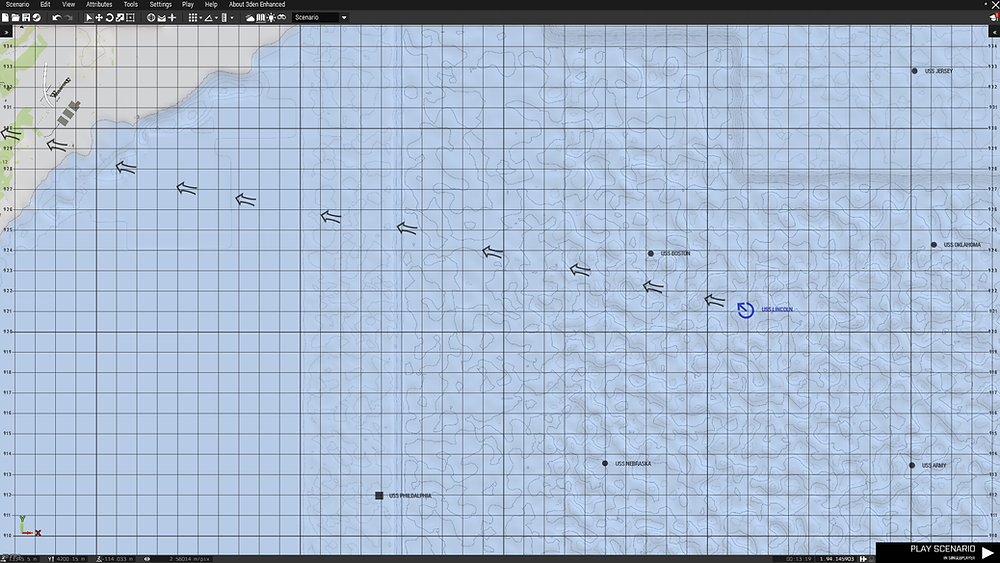
Task: Activate the Area scaling widget tool
Action: click(130, 18)
